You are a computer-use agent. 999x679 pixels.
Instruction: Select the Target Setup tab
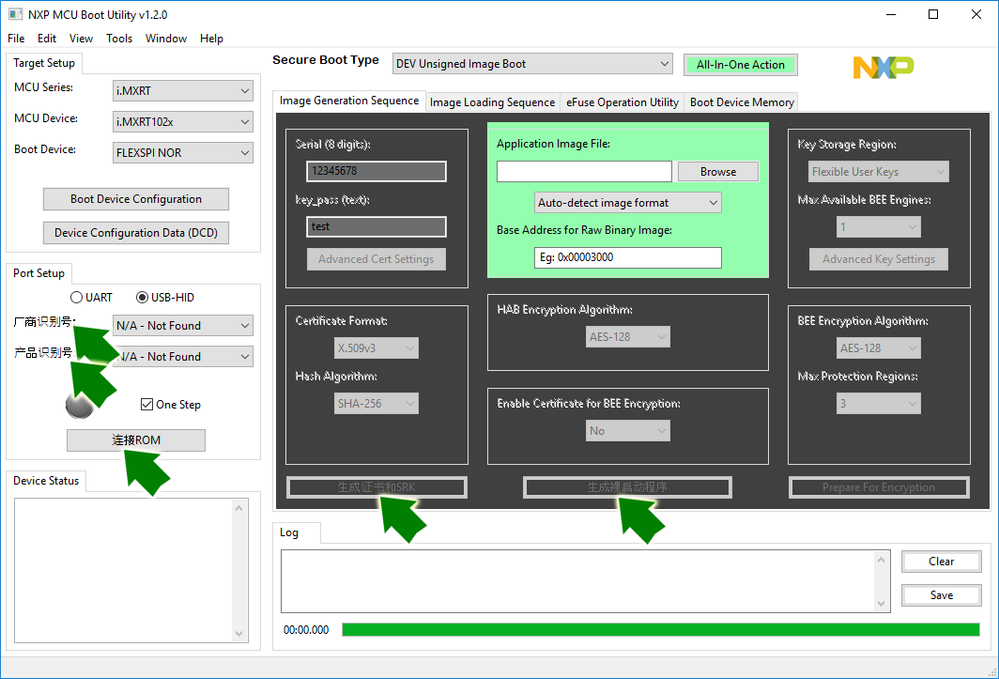(x=44, y=63)
